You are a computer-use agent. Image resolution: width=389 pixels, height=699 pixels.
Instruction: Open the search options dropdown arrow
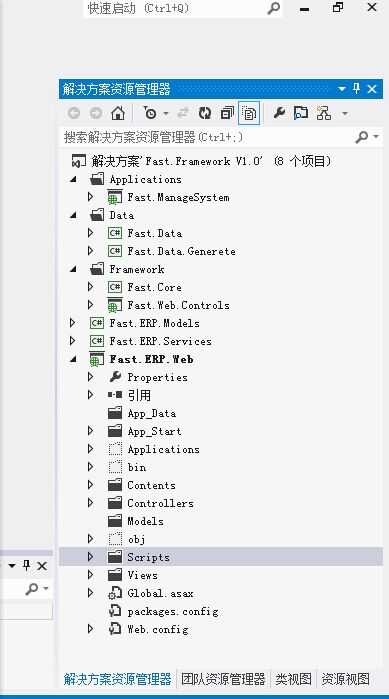click(x=376, y=137)
